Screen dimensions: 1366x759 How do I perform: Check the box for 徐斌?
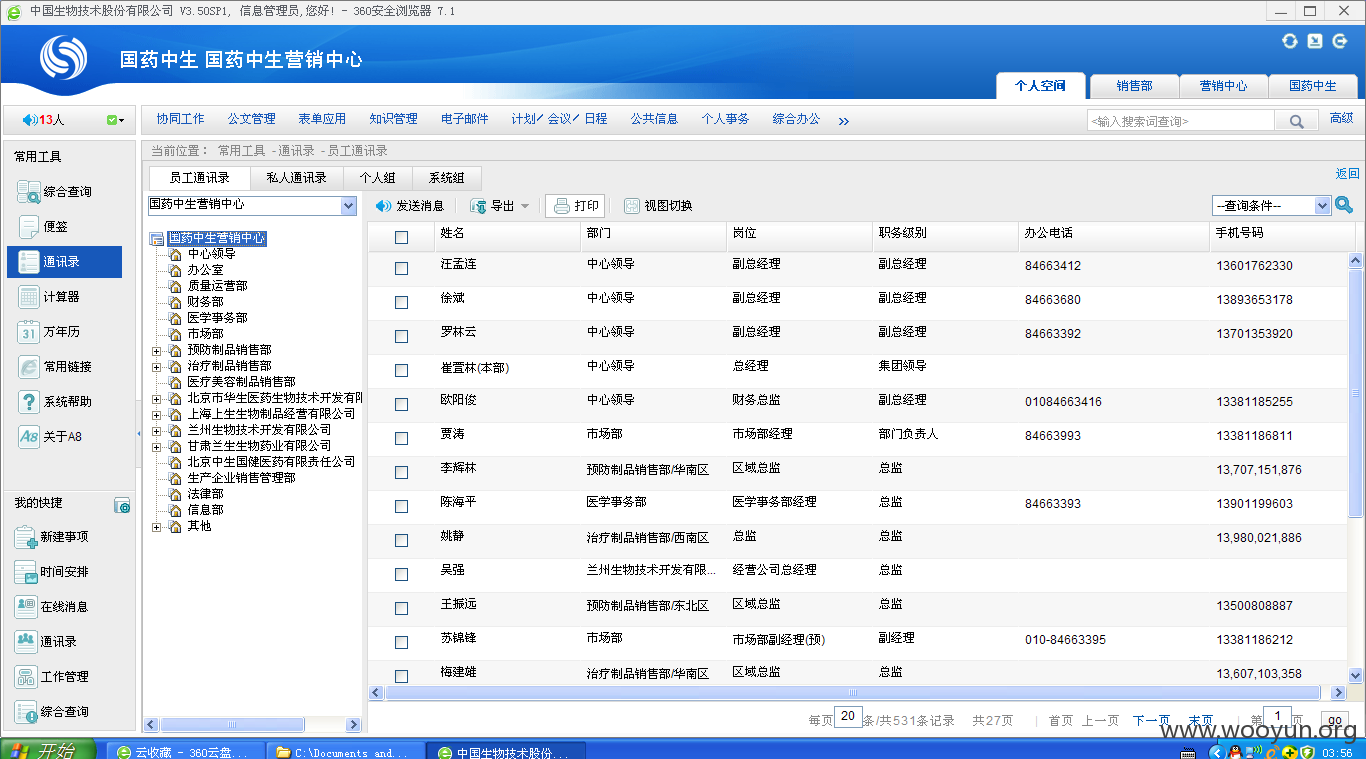coord(401,302)
